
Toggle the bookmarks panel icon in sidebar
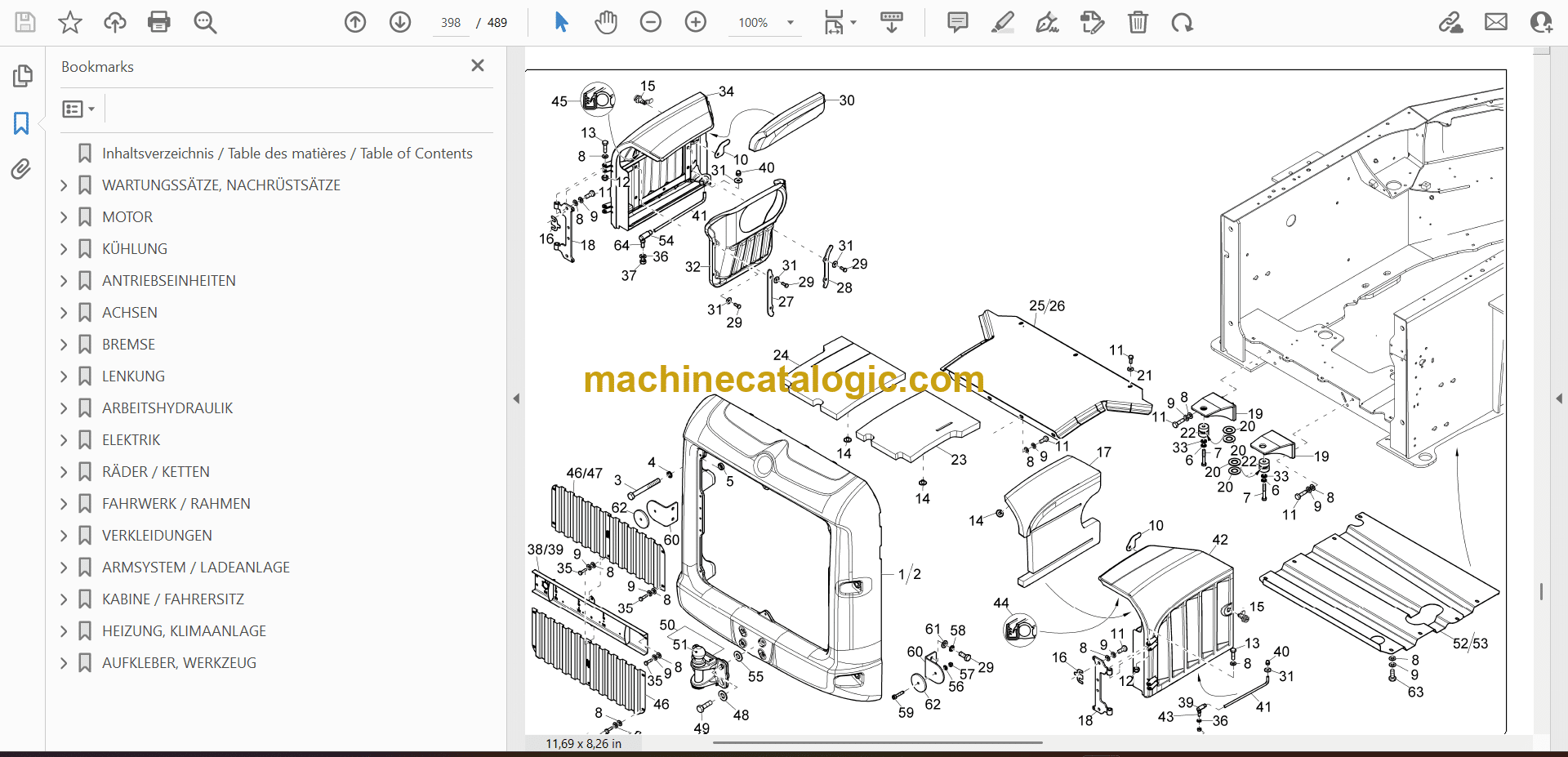[21, 123]
